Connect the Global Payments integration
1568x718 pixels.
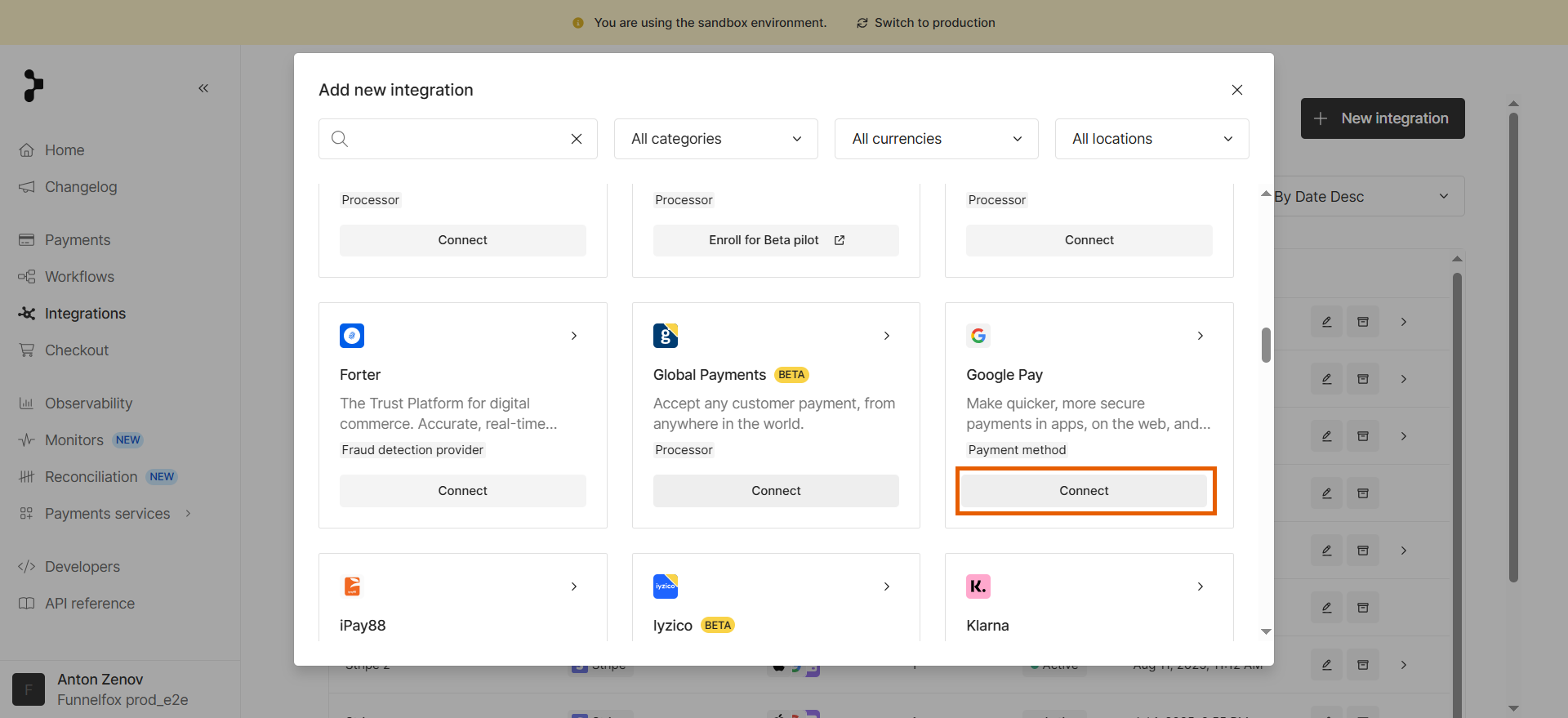[776, 491]
